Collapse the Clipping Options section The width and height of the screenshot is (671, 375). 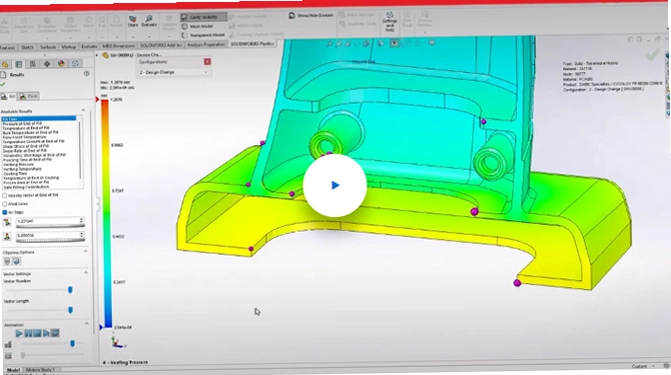tap(85, 251)
